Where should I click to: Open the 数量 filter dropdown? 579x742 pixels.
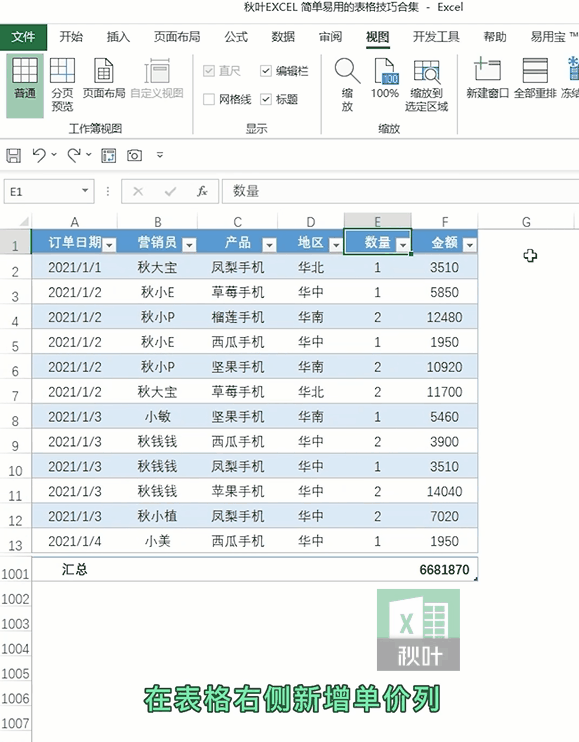[x=403, y=245]
